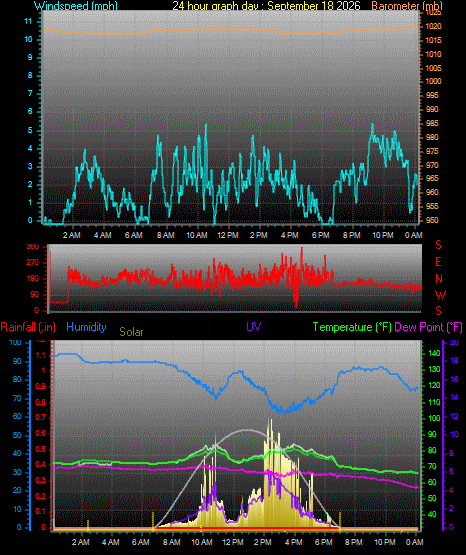Click the purple UV legend label
Viewport: 466px width, 555px height.
[x=254, y=326]
